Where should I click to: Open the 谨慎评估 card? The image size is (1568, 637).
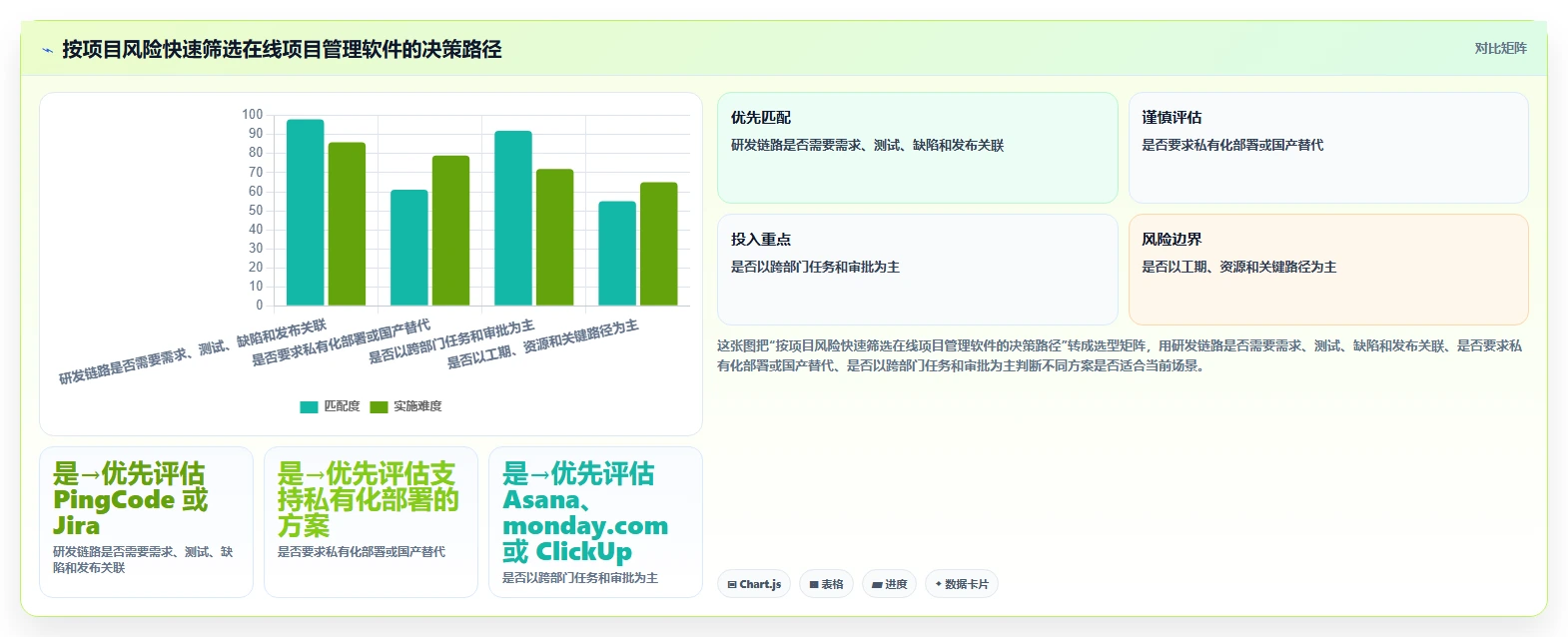point(1328,148)
